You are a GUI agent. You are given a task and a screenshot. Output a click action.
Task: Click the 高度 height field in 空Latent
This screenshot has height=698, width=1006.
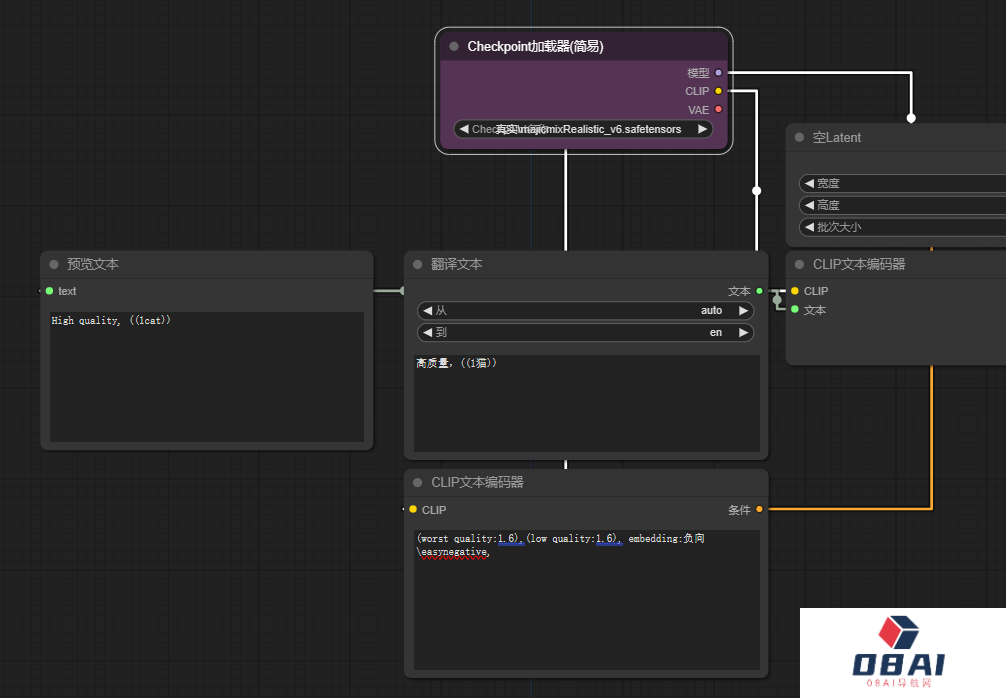pyautogui.click(x=903, y=205)
